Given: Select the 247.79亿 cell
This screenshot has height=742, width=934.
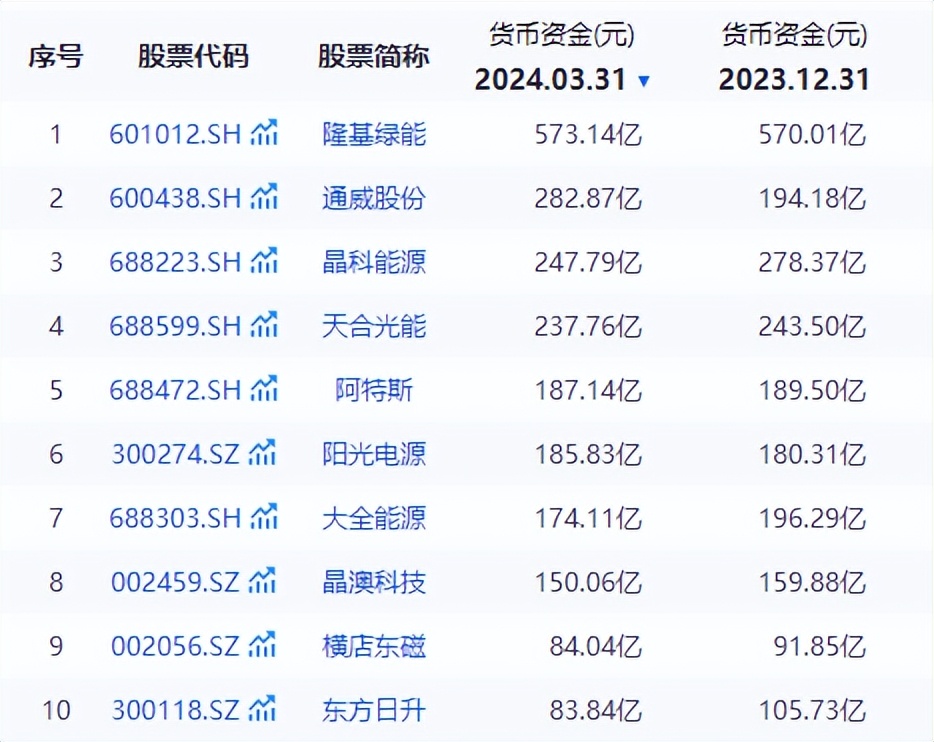Looking at the screenshot, I should coord(588,263).
